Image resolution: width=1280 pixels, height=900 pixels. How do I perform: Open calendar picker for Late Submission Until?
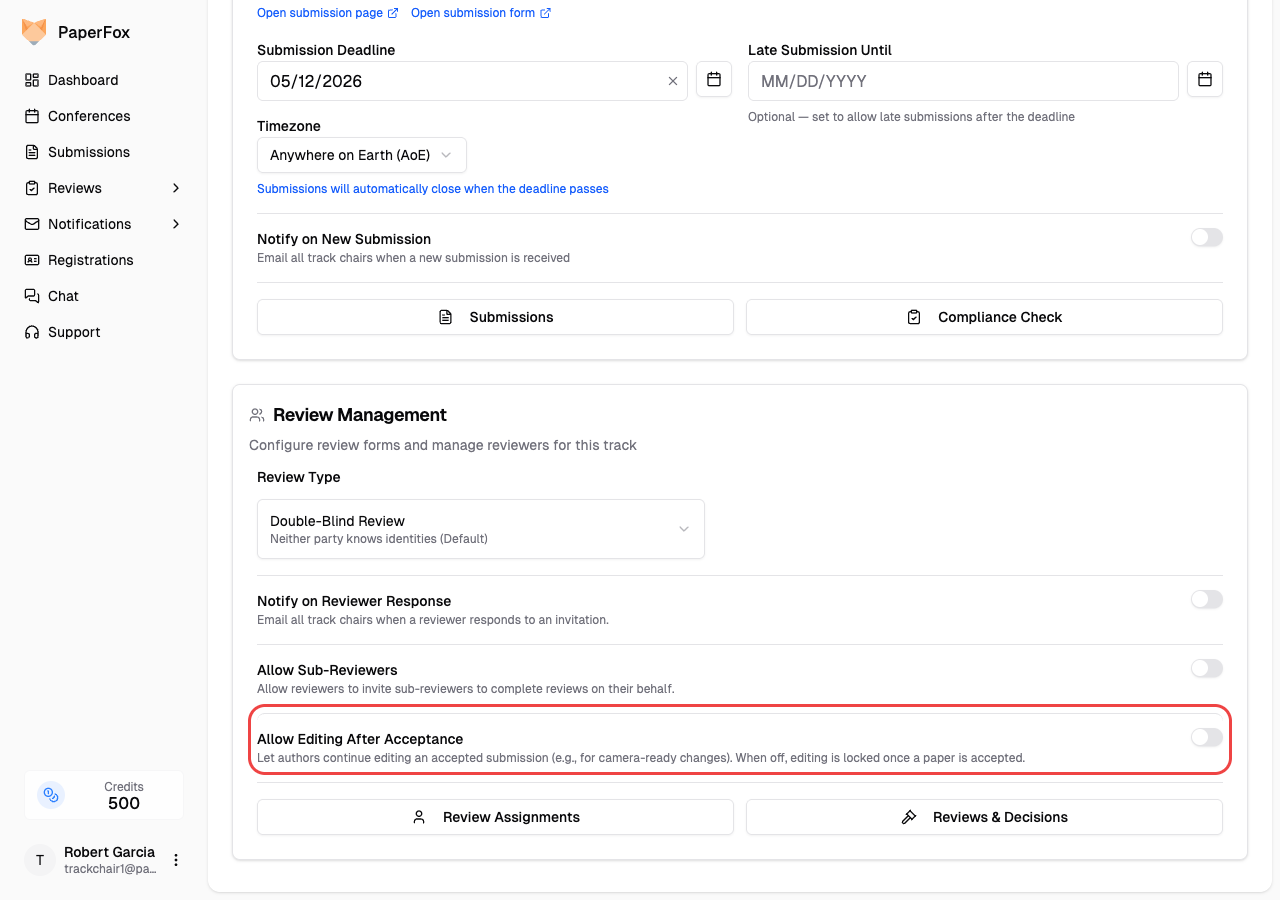pyautogui.click(x=1205, y=80)
